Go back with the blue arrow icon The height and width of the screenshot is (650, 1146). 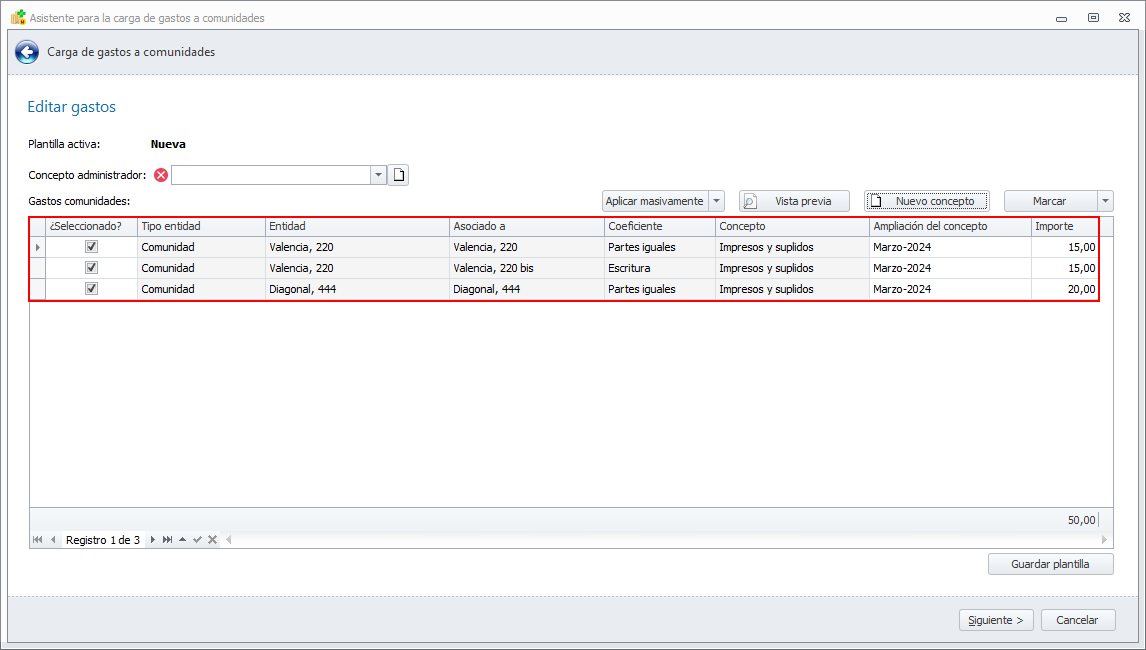pos(27,52)
